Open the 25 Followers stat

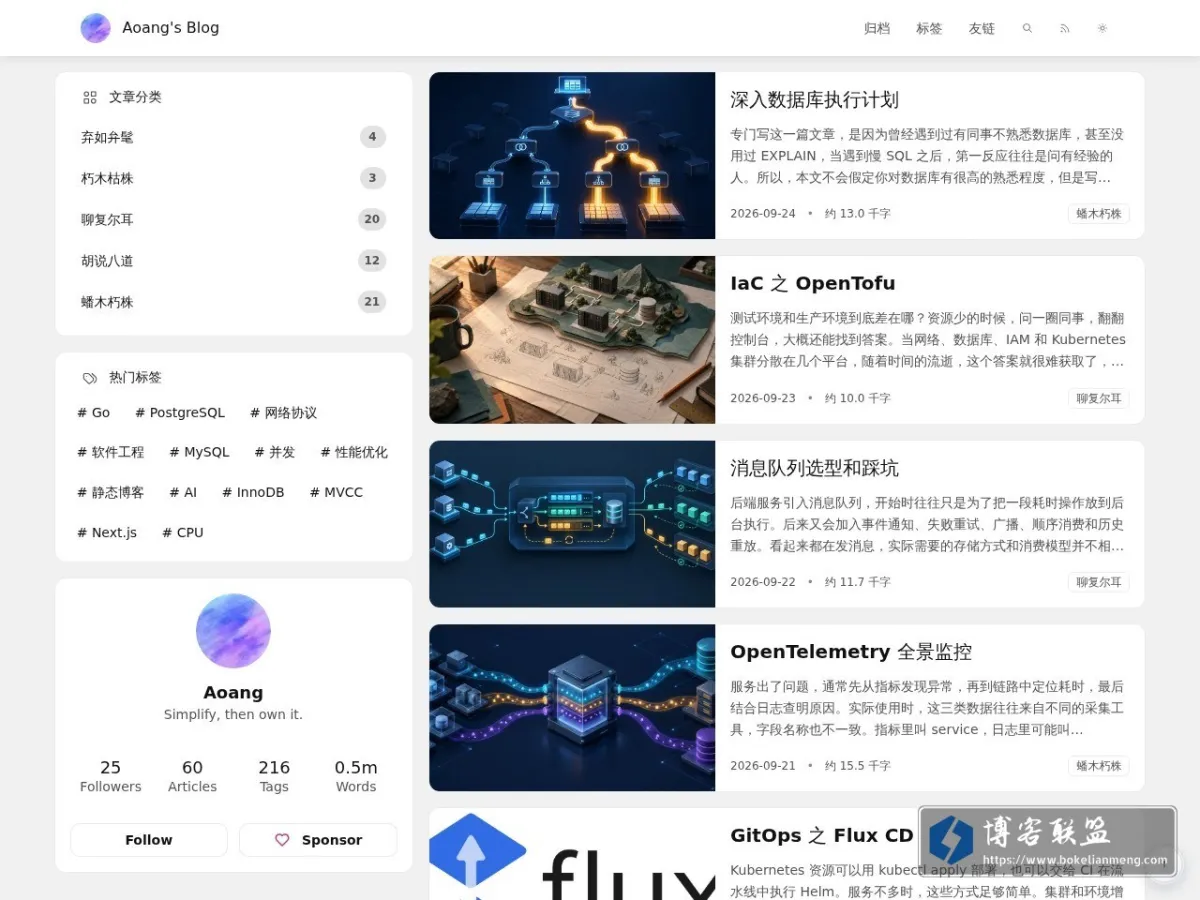pos(111,776)
